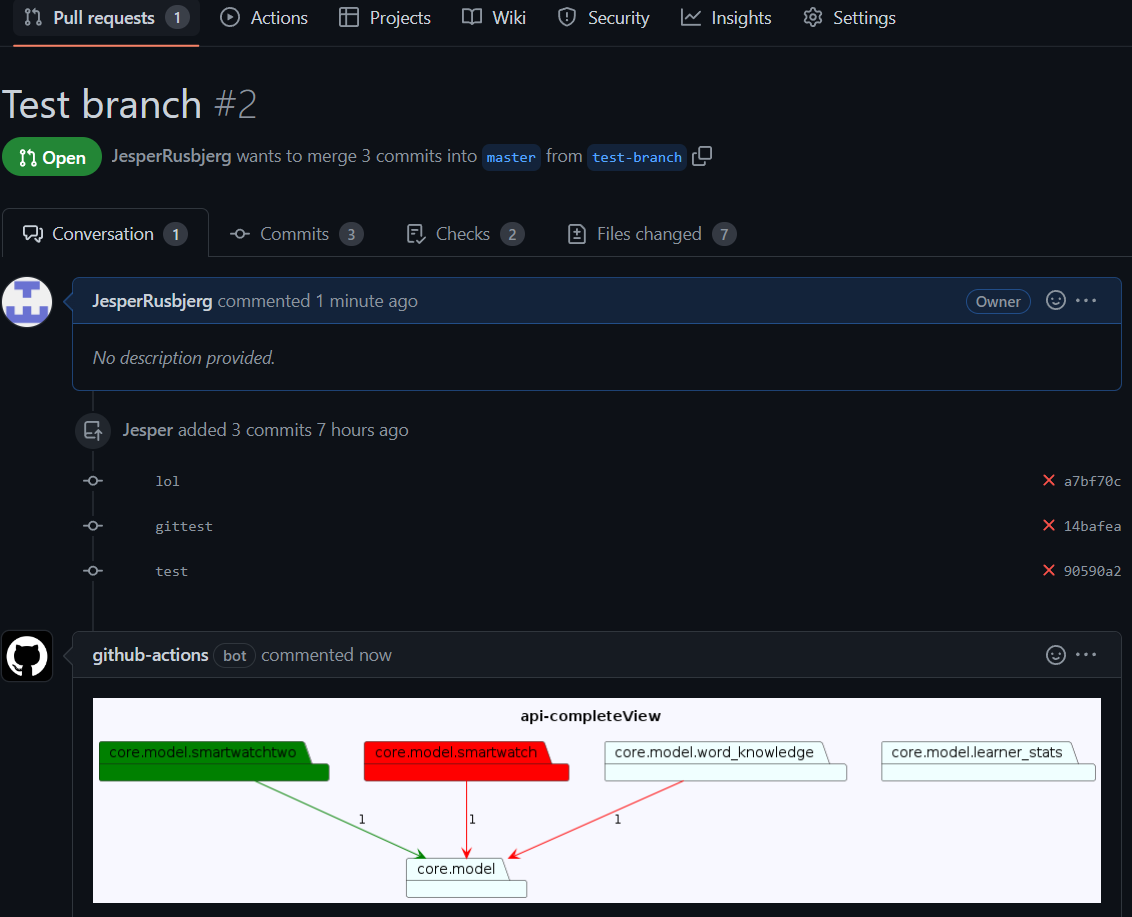
Task: Click the red X failure status beside a7bf70c
Action: [x=1048, y=480]
